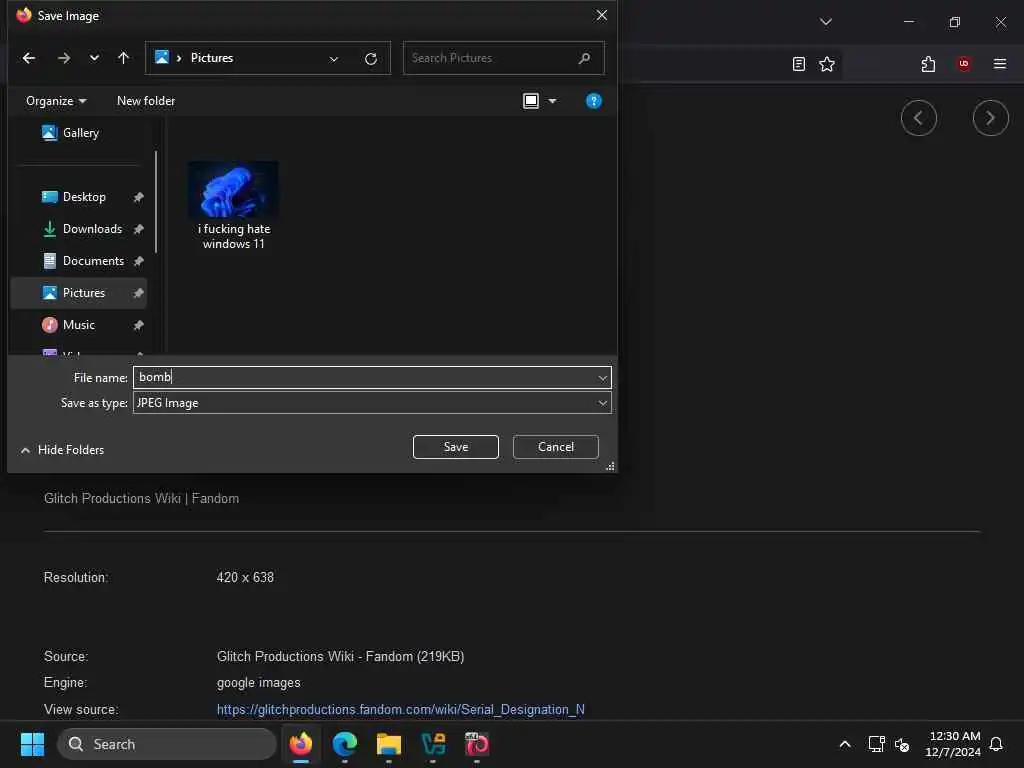Create a New folder

[146, 101]
